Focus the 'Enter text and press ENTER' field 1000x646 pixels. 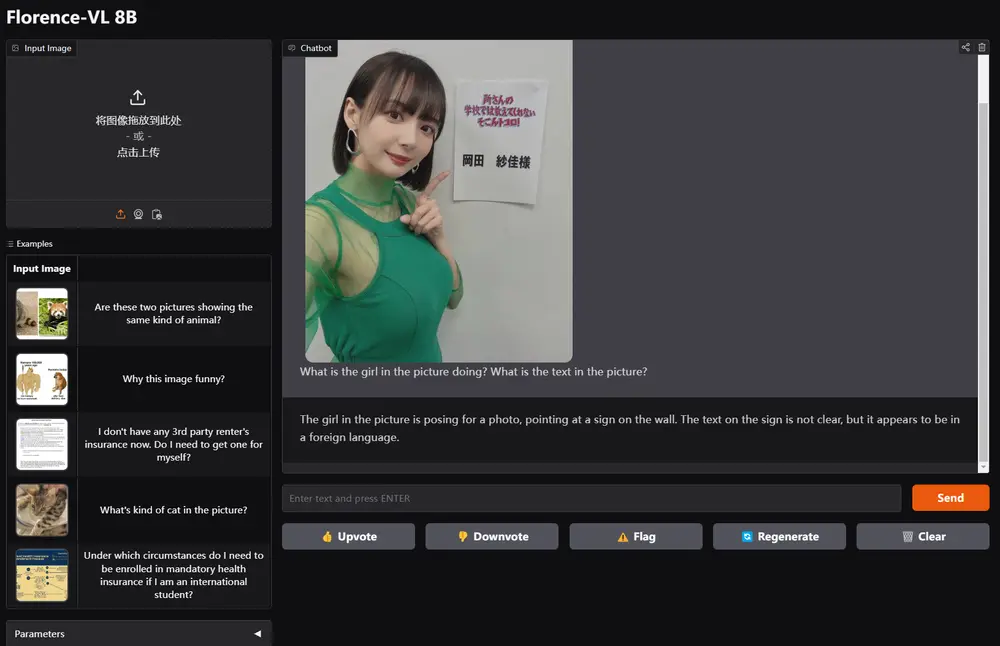591,498
